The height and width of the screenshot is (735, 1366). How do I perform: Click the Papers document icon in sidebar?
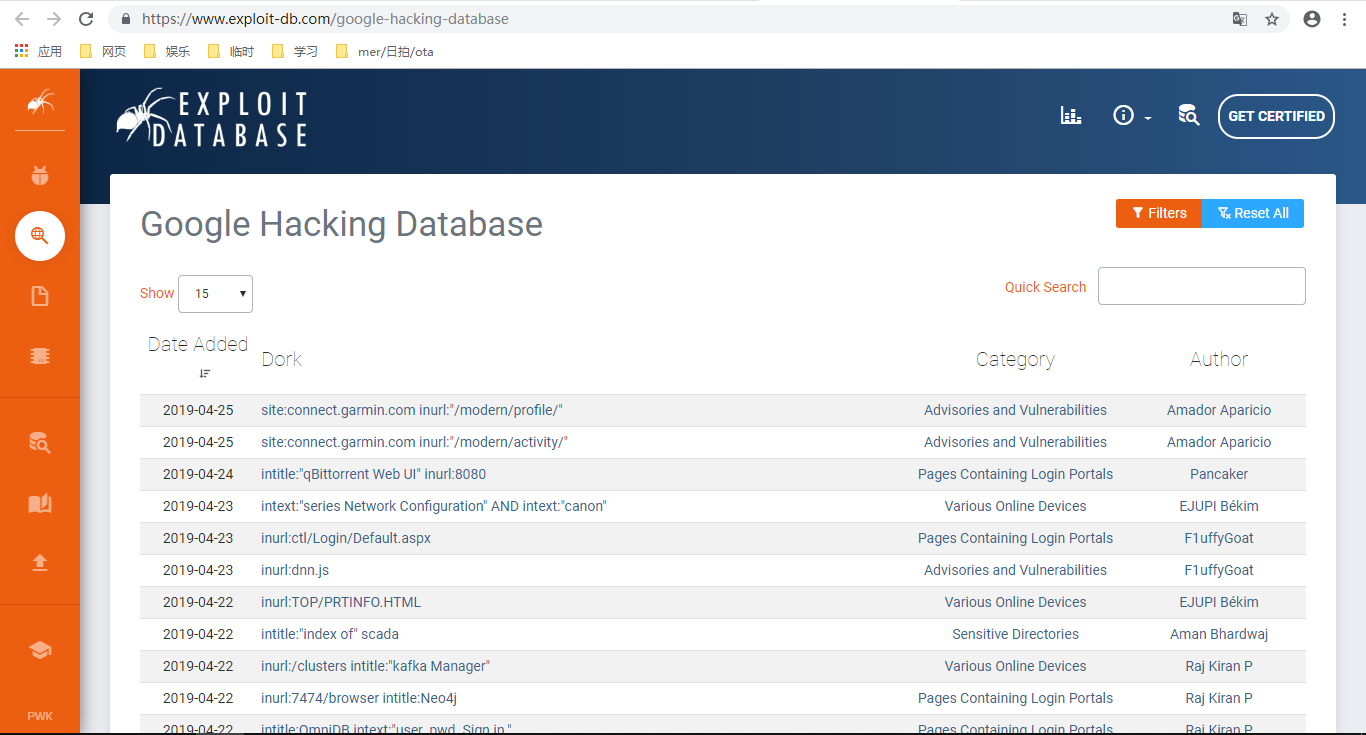tap(40, 296)
